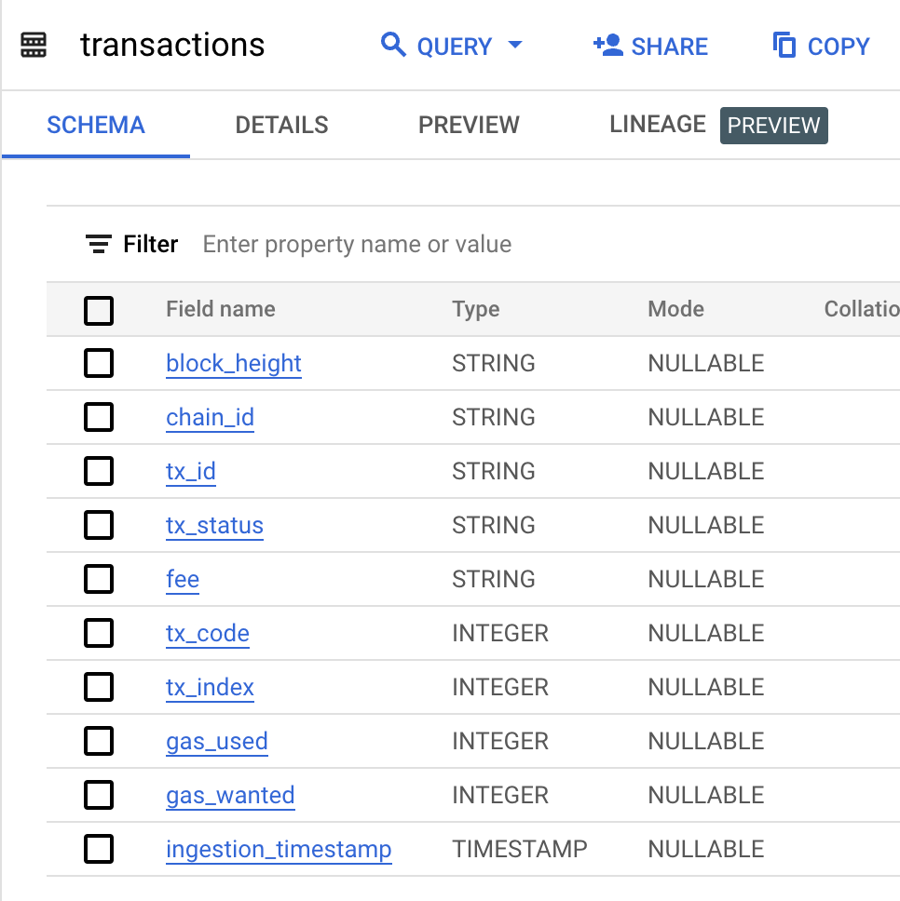
Task: Click the gas_wanted field link
Action: [230, 796]
